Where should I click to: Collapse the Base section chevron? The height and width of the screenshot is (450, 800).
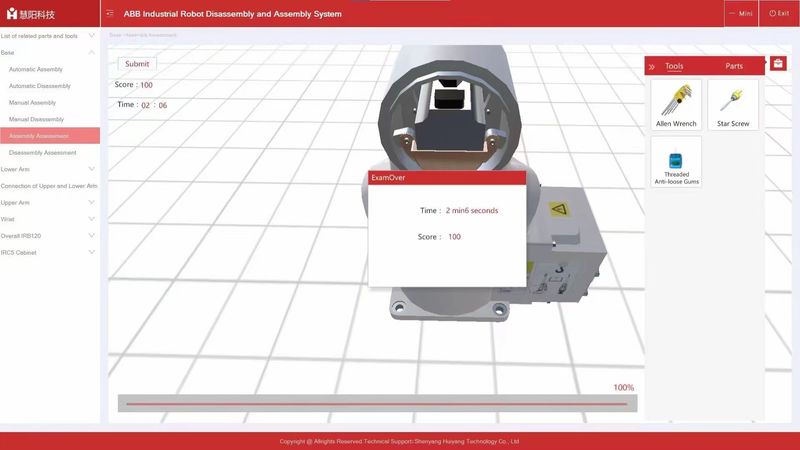[x=91, y=52]
